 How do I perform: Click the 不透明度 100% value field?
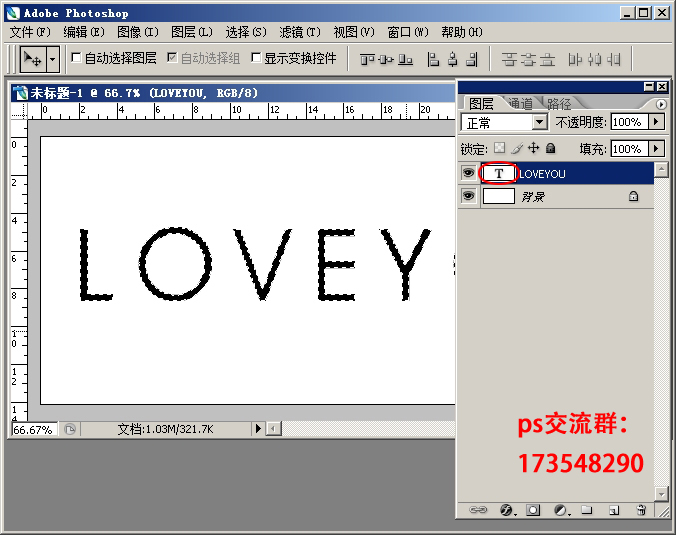pyautogui.click(x=629, y=122)
